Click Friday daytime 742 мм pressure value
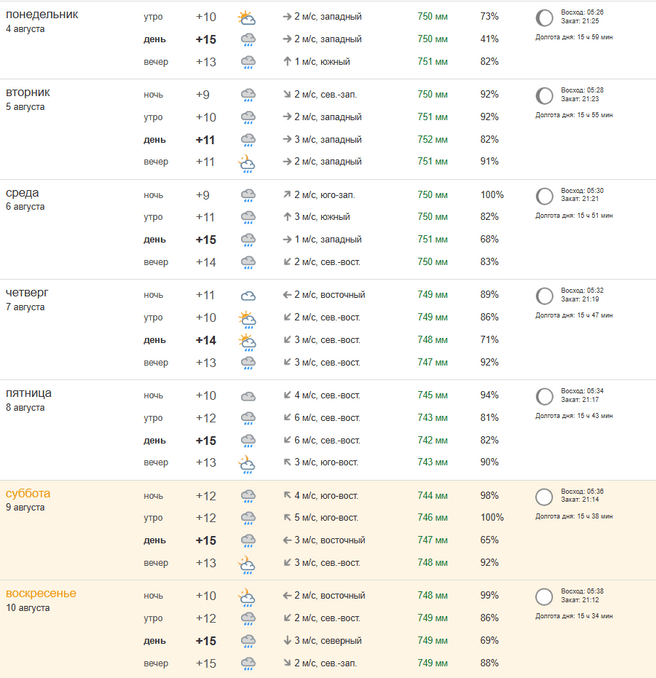656x678 pixels. (x=433, y=440)
